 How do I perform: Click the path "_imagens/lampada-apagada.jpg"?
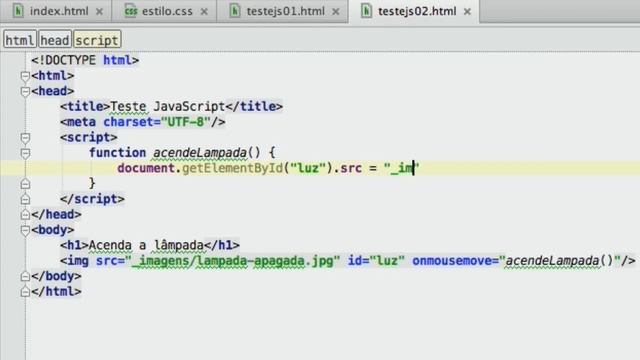pyautogui.click(x=232, y=261)
